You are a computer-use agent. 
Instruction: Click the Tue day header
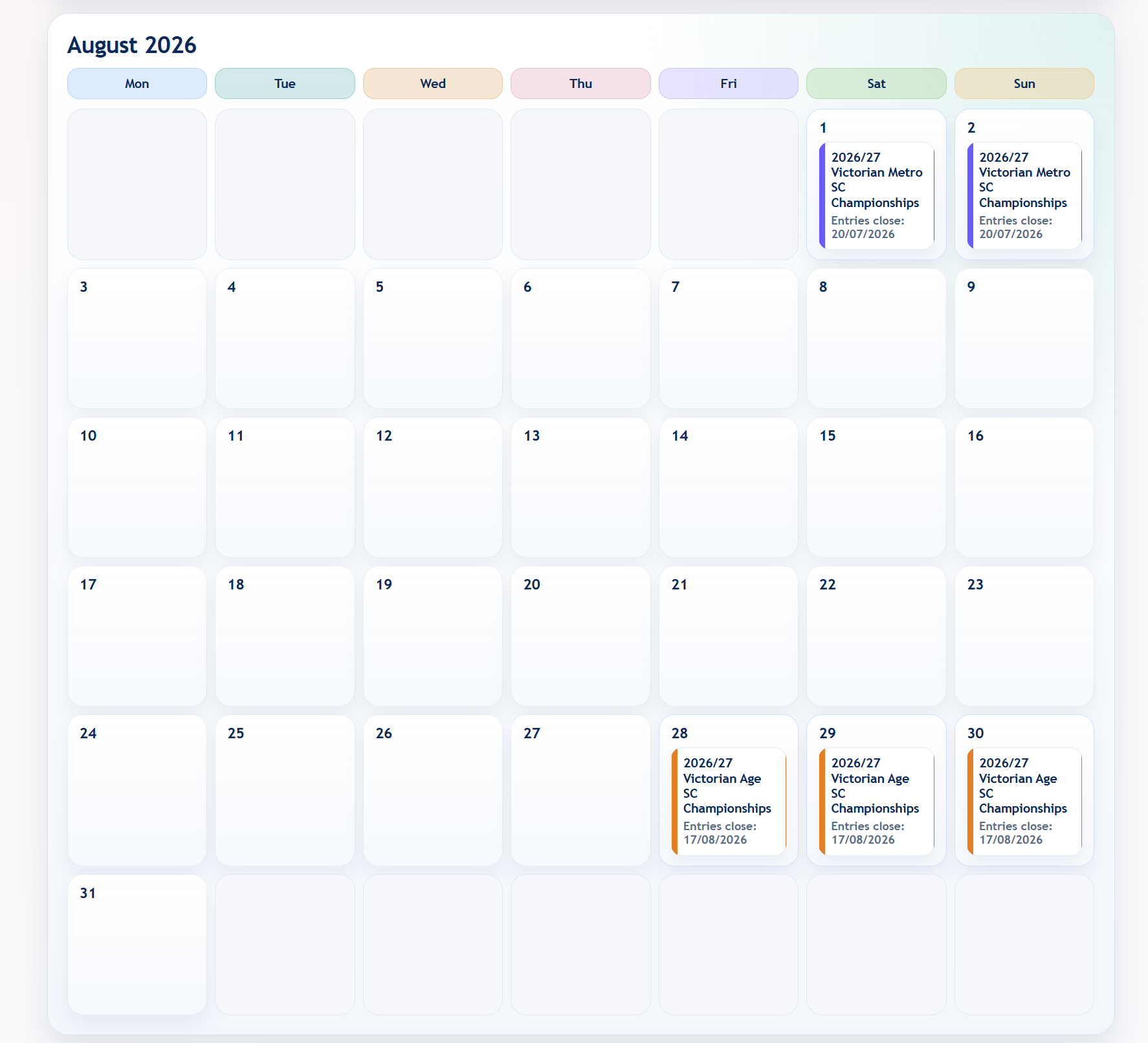click(285, 83)
